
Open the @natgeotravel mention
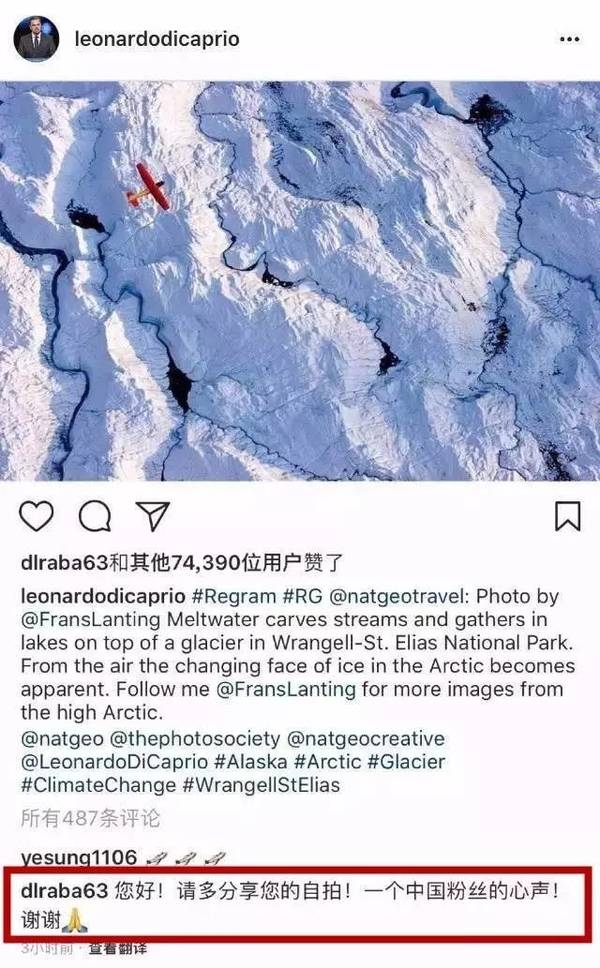[397, 596]
